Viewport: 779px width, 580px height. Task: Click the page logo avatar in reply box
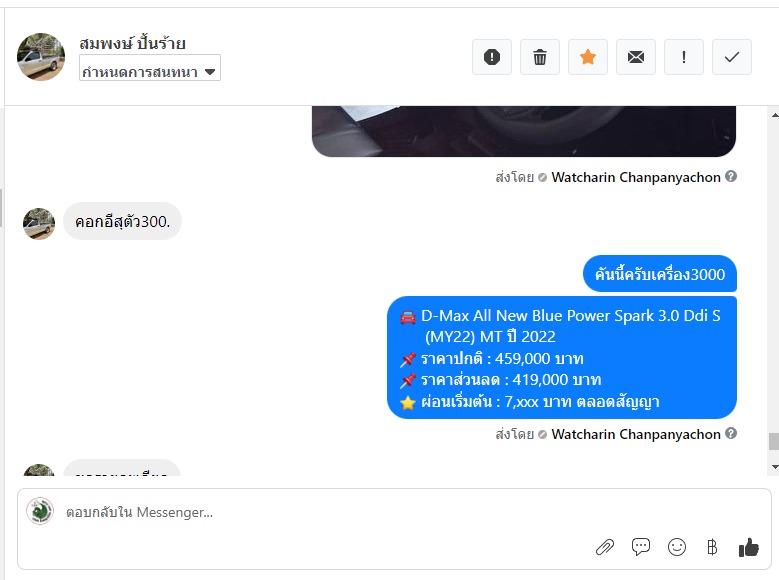point(40,511)
